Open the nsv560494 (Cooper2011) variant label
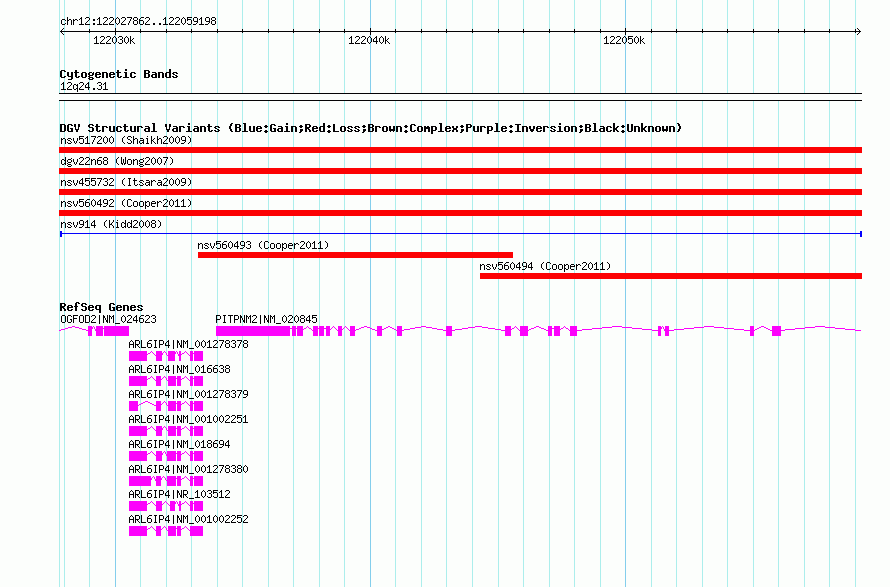890x587 pixels. click(x=545, y=266)
